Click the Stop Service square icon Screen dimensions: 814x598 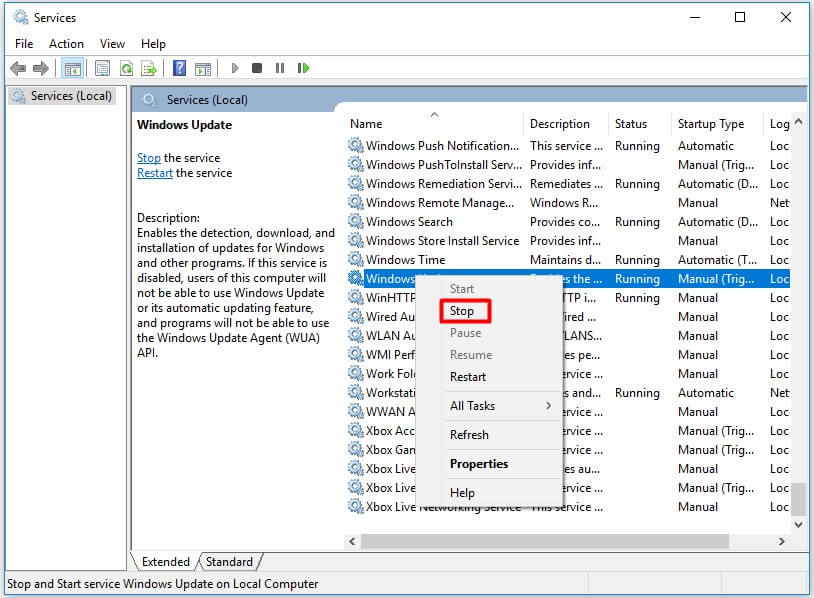pyautogui.click(x=256, y=68)
